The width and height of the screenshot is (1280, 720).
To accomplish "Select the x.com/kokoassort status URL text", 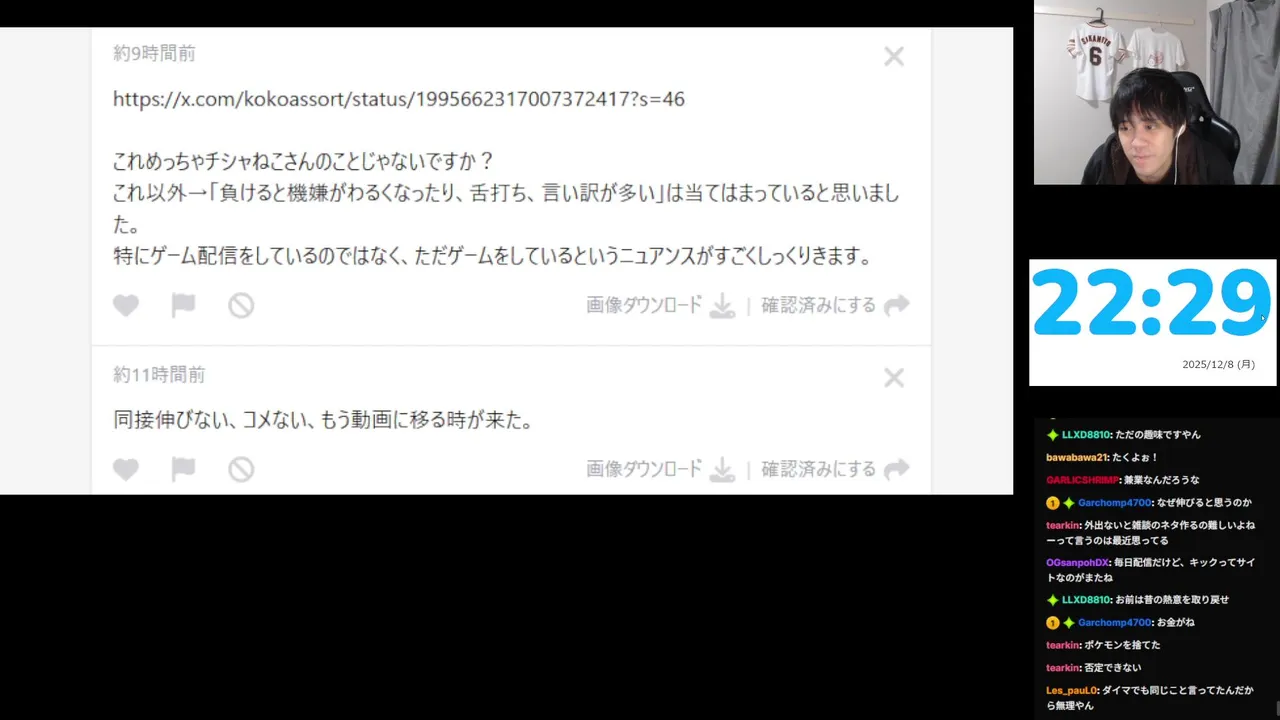I will [399, 99].
